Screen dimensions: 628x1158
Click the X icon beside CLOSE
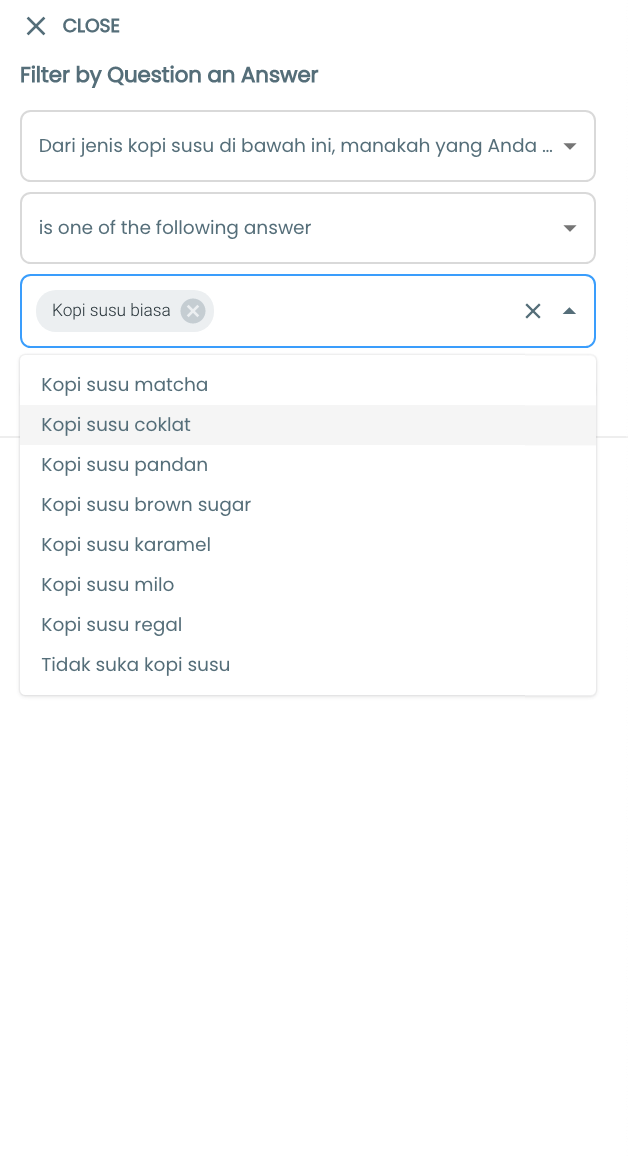(35, 27)
